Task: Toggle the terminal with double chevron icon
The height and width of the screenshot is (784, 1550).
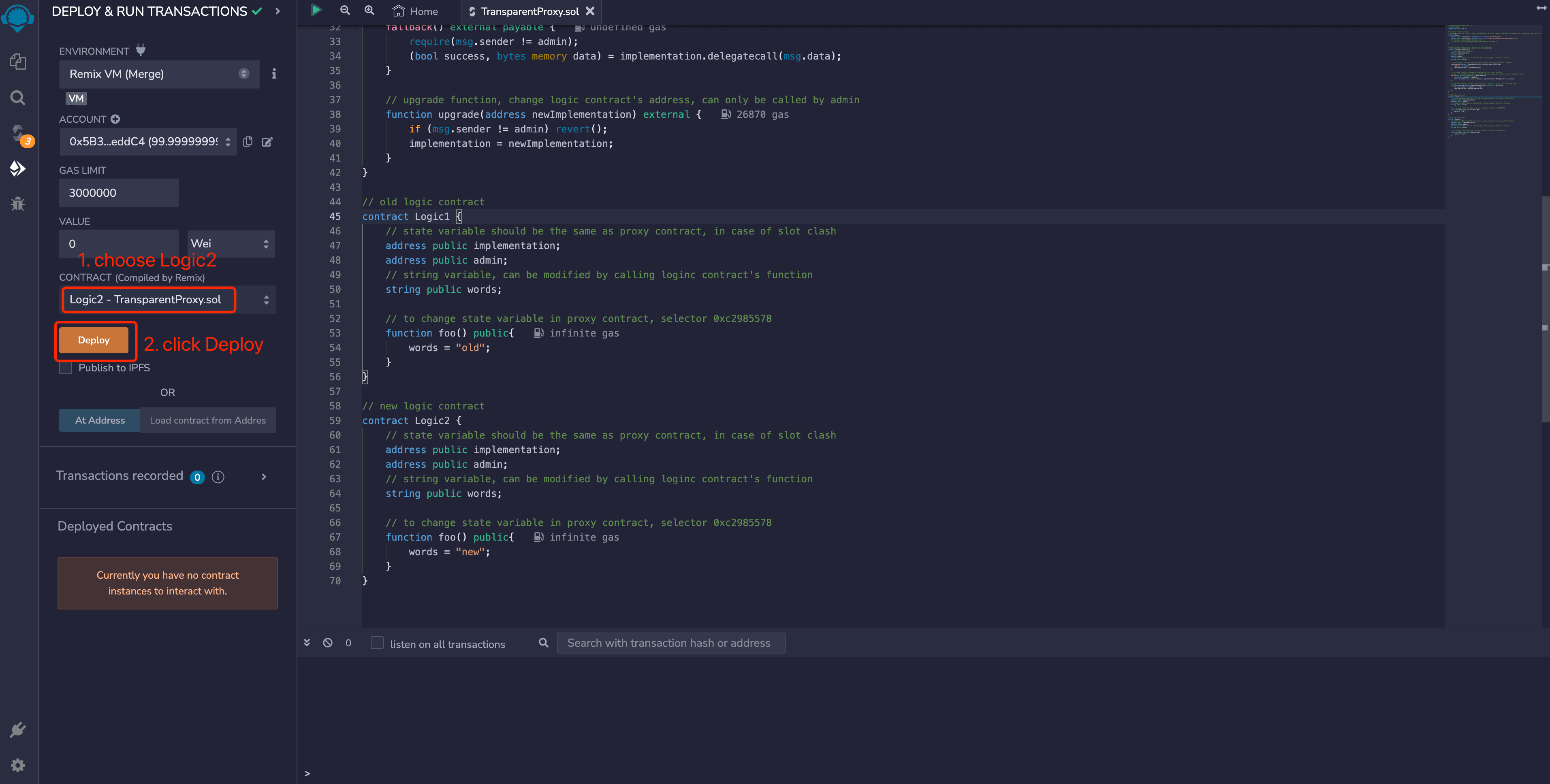Action: click(x=307, y=643)
